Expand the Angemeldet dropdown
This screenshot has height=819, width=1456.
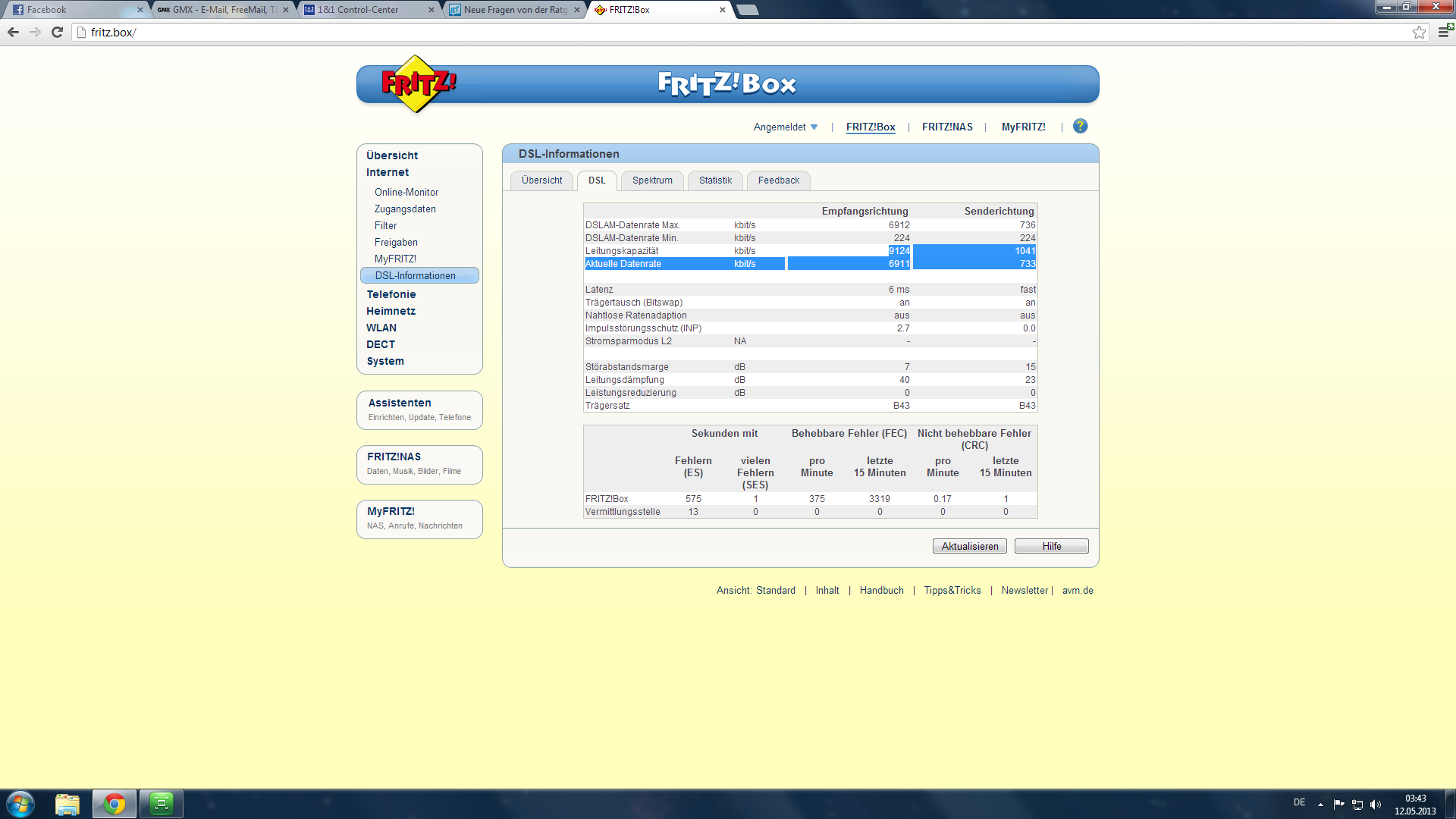pos(785,127)
